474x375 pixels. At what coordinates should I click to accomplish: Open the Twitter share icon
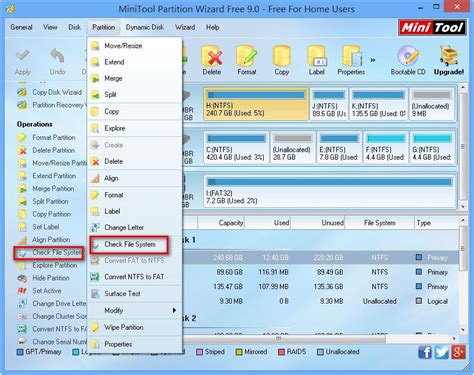[442, 352]
